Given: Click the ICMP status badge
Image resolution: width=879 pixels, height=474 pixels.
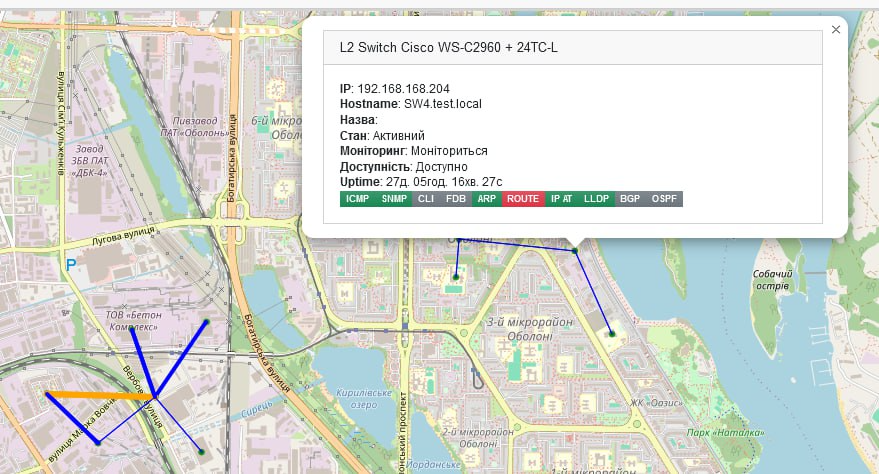Looking at the screenshot, I should 358,199.
